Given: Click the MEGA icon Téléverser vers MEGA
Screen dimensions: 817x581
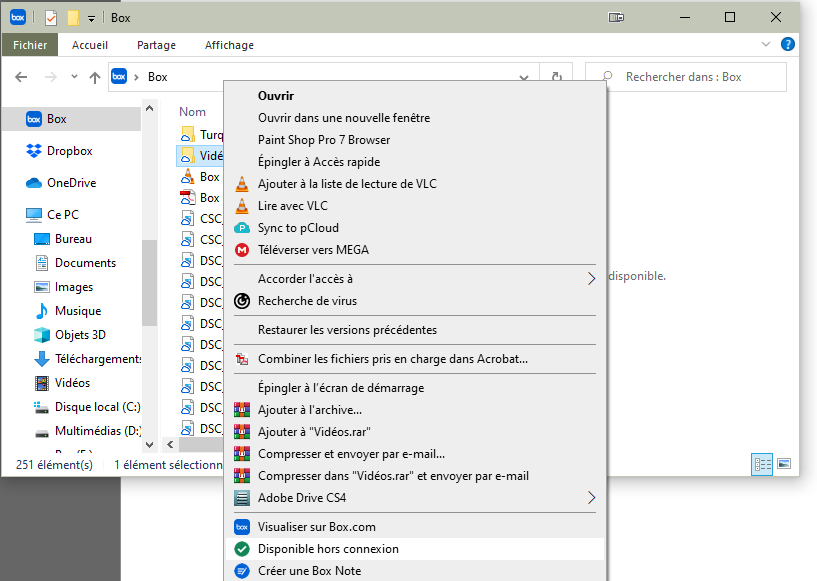Looking at the screenshot, I should (242, 250).
